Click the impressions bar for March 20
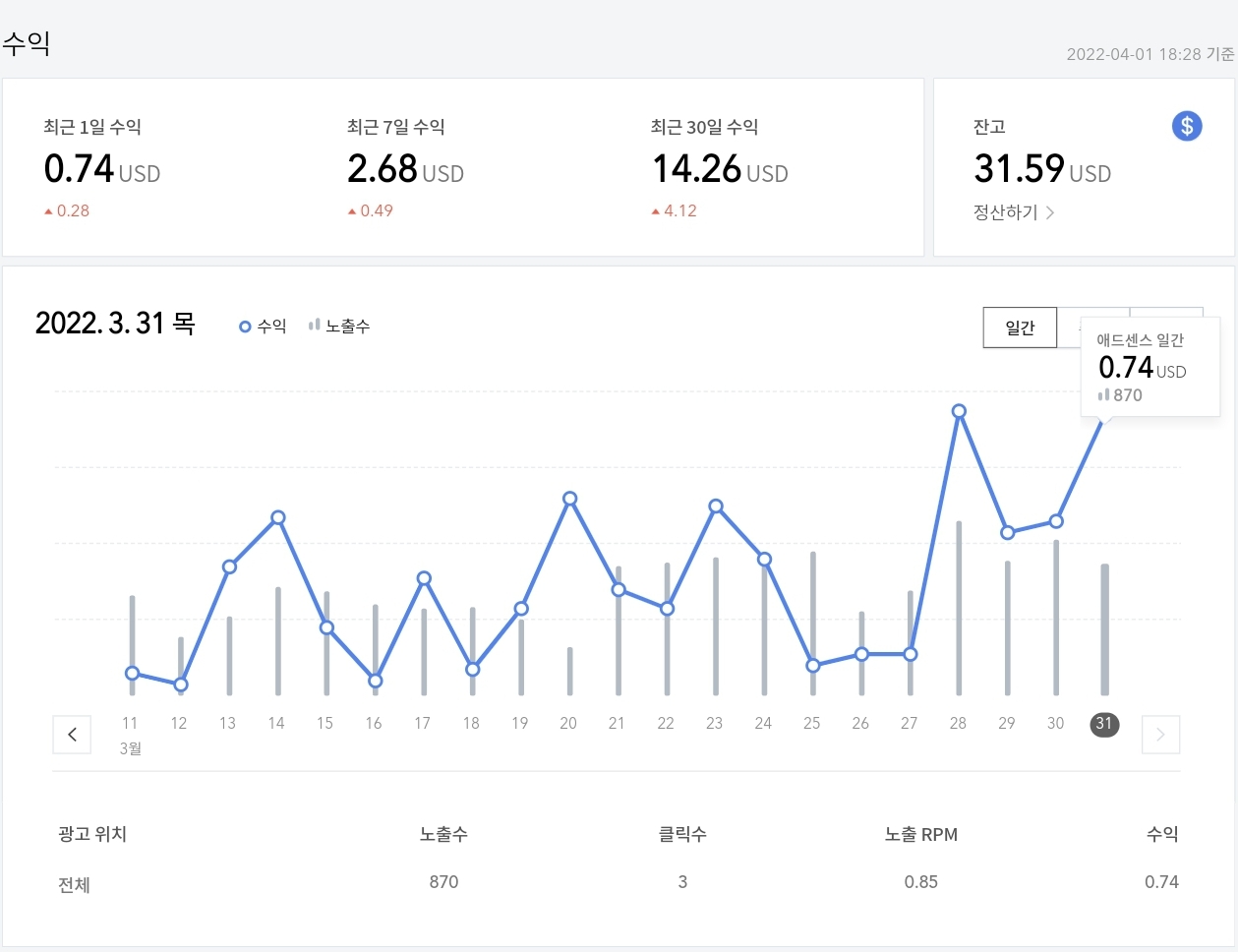Viewport: 1238px width, 952px height. coord(569,671)
